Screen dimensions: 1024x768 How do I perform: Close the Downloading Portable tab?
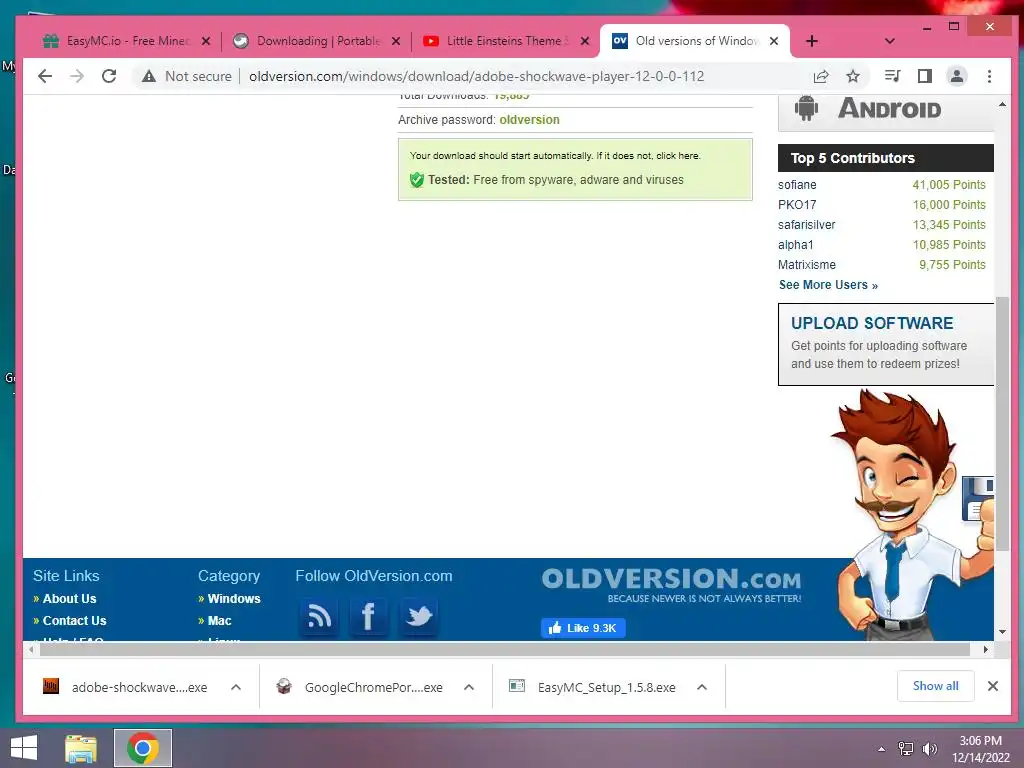396,41
